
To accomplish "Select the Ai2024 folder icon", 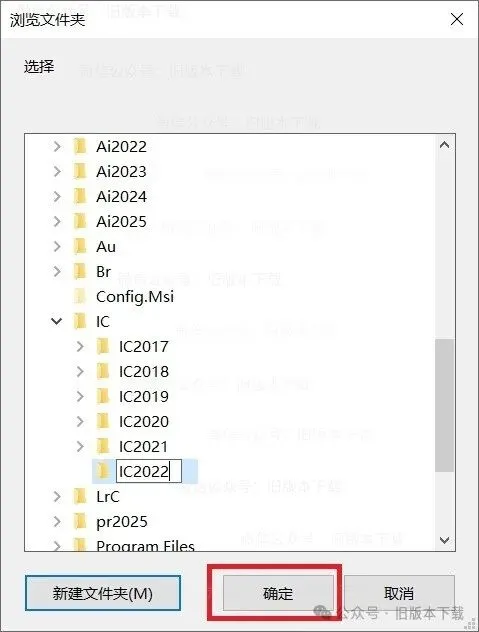I will (x=80, y=196).
